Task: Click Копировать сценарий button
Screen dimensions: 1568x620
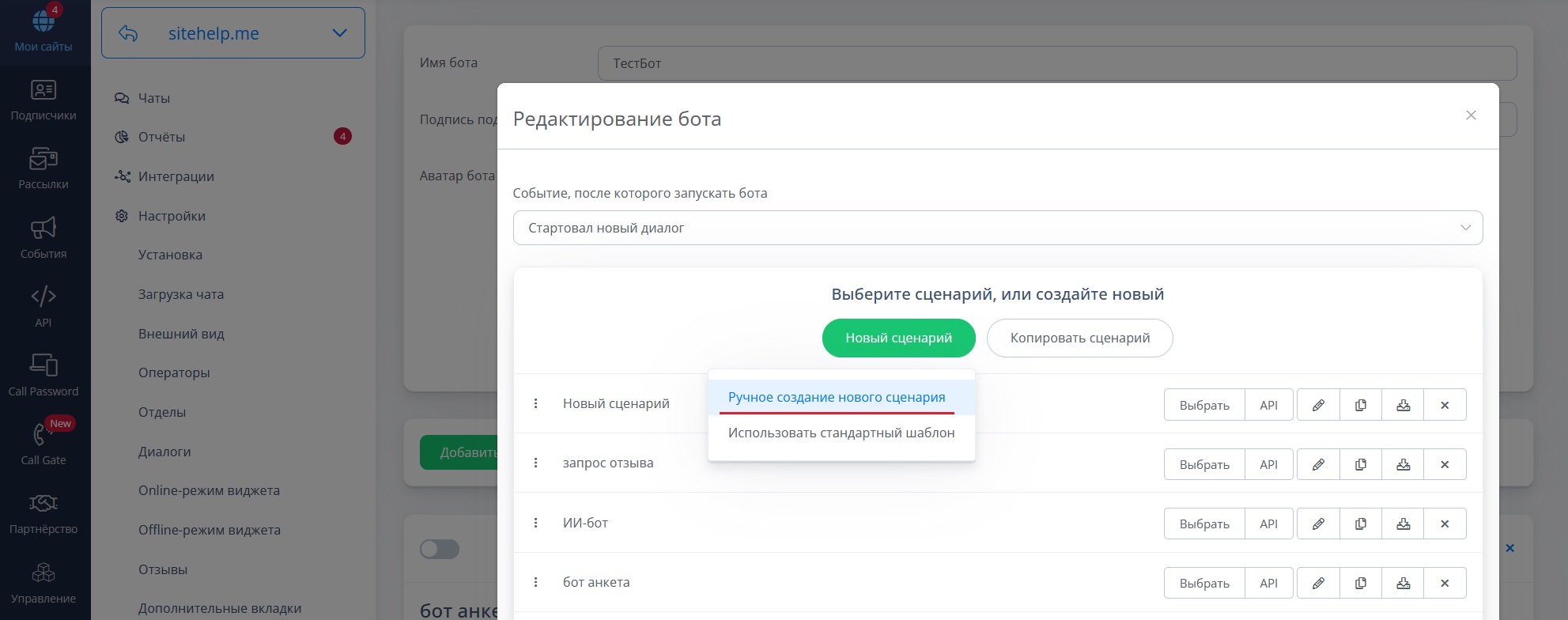Action: point(1080,338)
